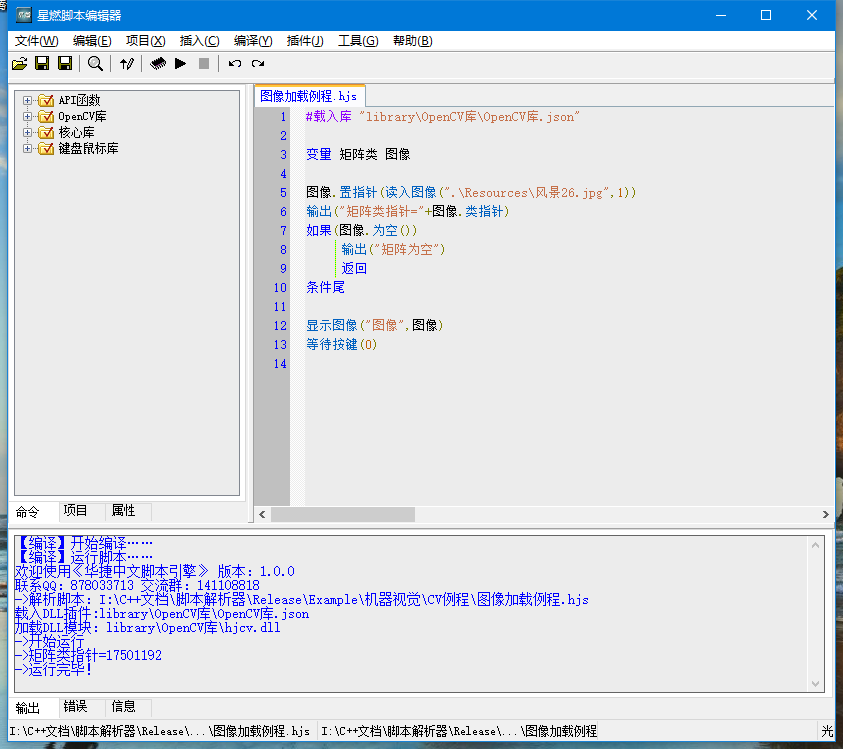The height and width of the screenshot is (749, 843).
Task: Click the checked folder icon beside 键盘鼠标库
Action: pyautogui.click(x=46, y=149)
